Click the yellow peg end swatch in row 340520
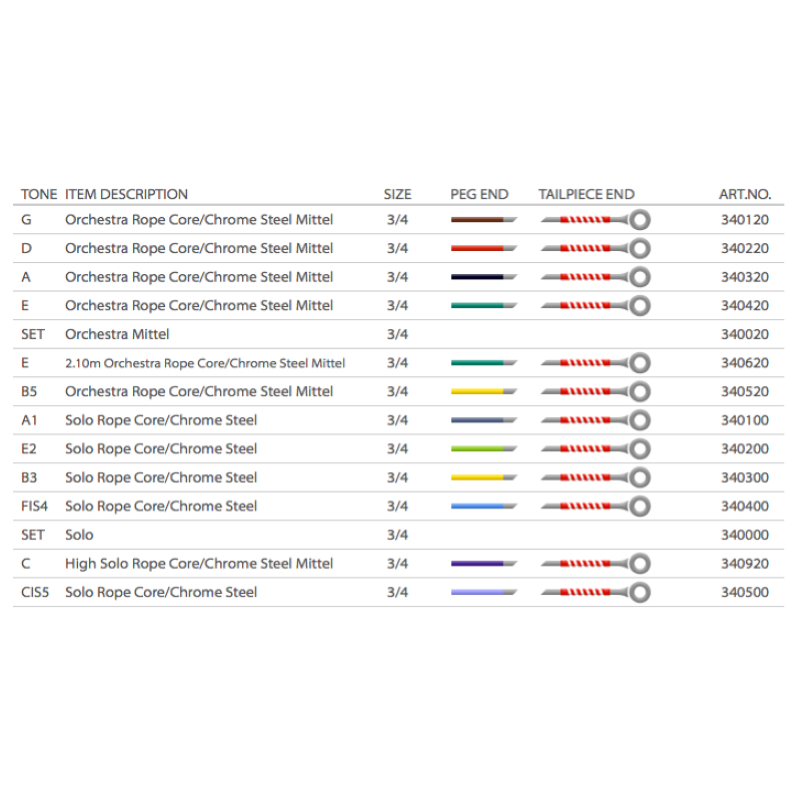800x800 pixels. point(484,391)
